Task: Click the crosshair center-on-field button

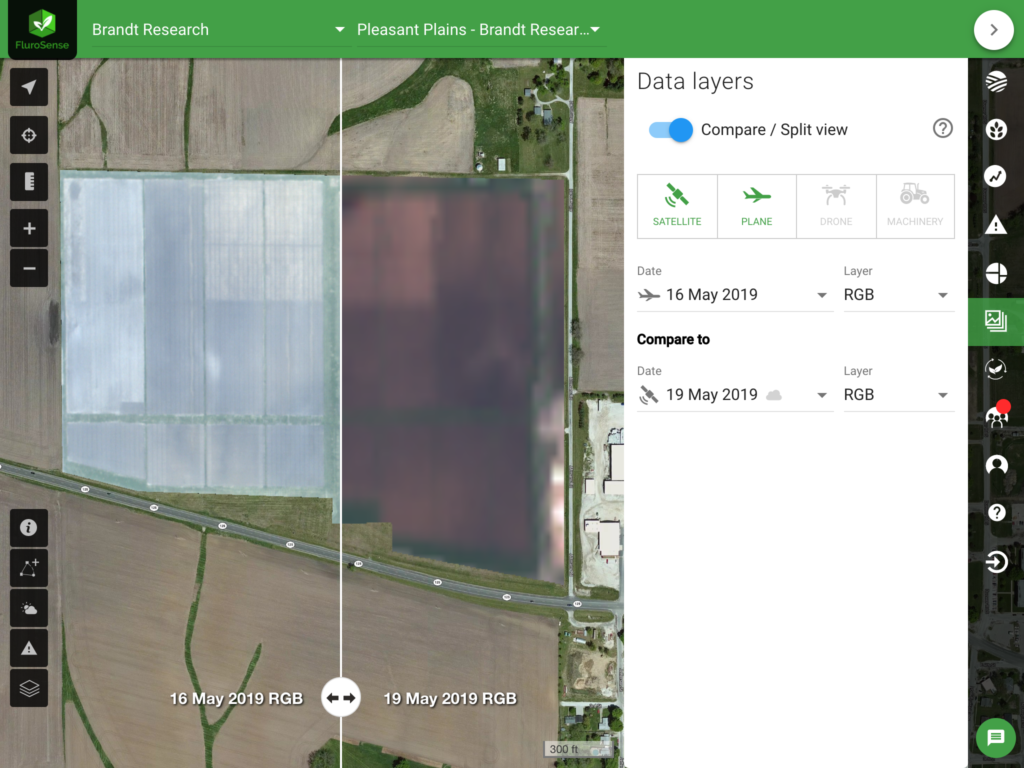Action: pyautogui.click(x=29, y=135)
